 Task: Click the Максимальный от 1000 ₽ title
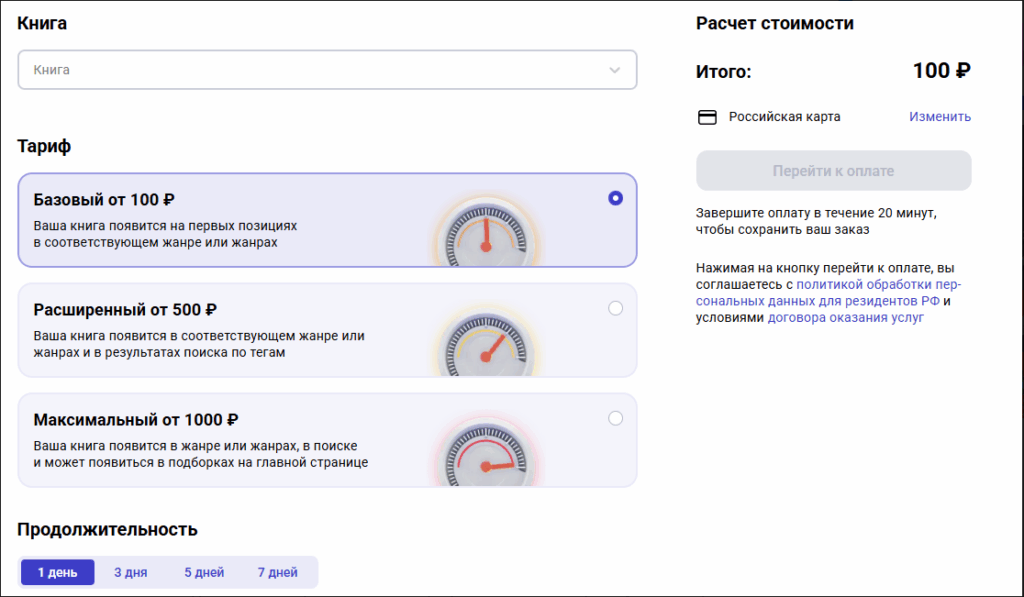pyautogui.click(x=136, y=419)
